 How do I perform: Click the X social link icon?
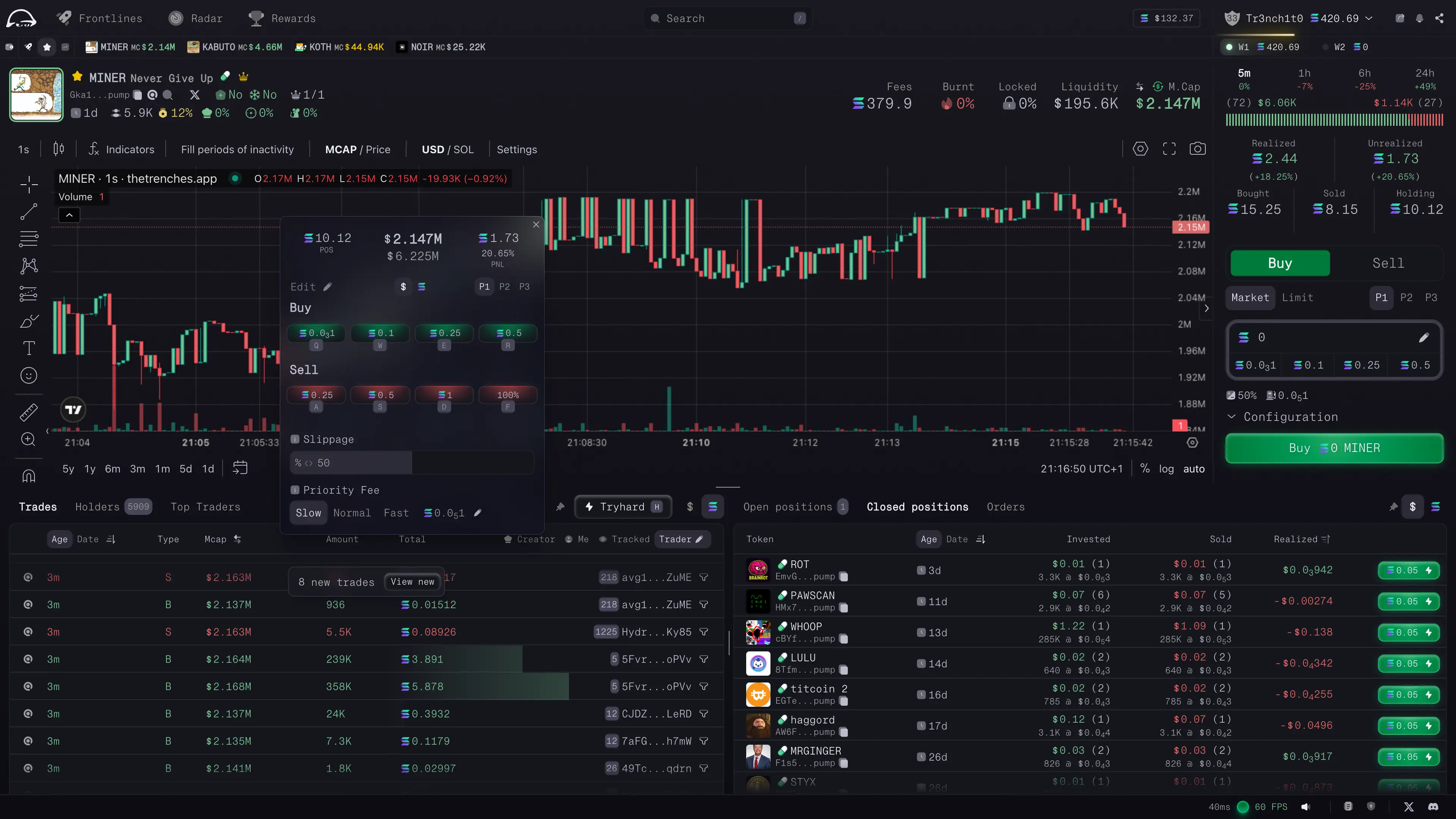click(x=195, y=95)
